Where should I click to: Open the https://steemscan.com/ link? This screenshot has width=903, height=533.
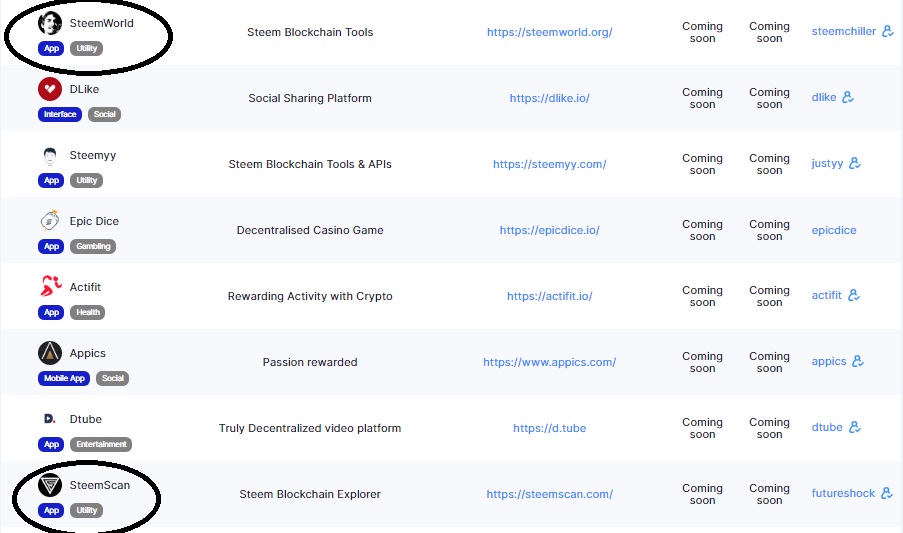coord(549,494)
